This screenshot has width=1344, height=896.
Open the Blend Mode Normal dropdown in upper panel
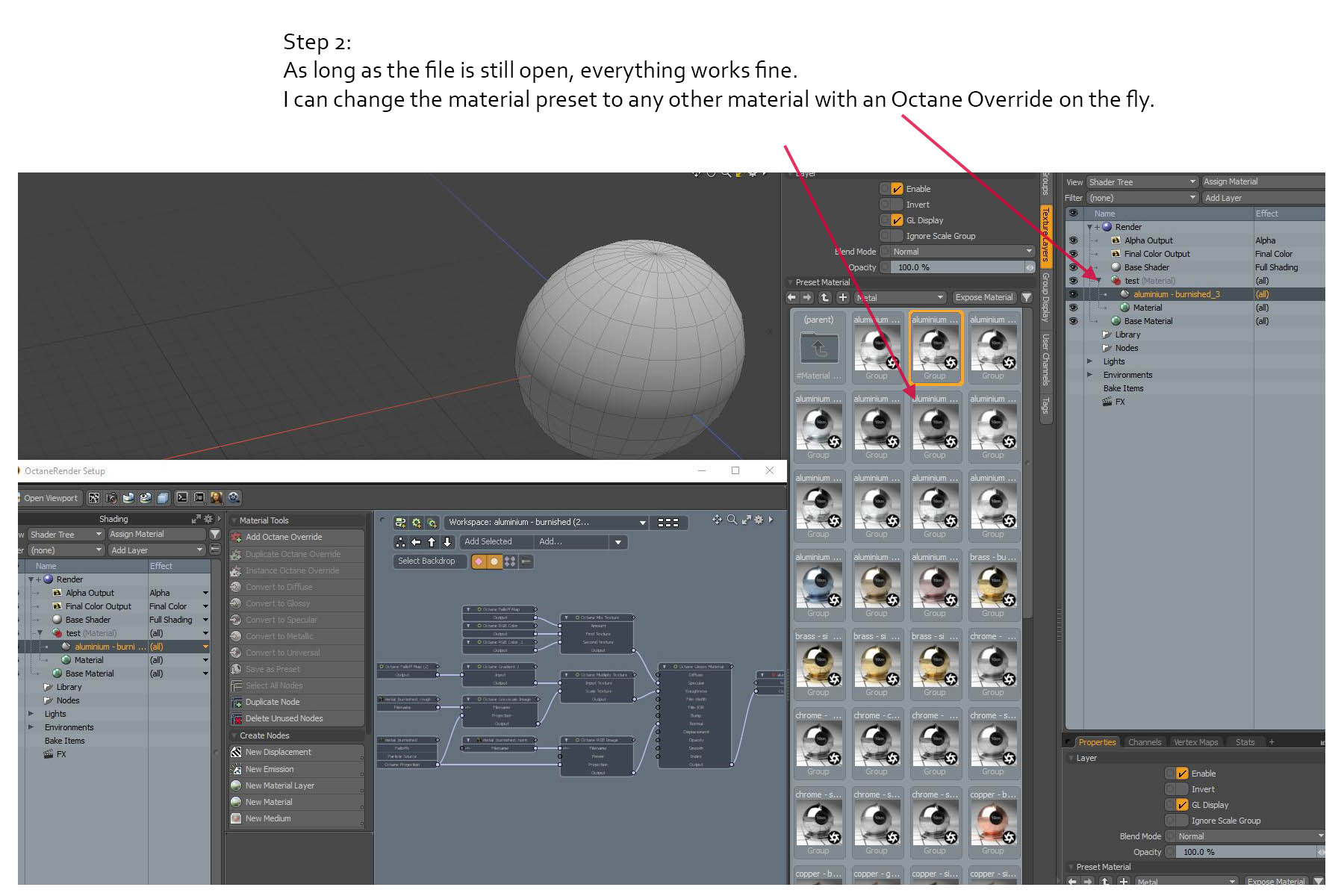962,252
